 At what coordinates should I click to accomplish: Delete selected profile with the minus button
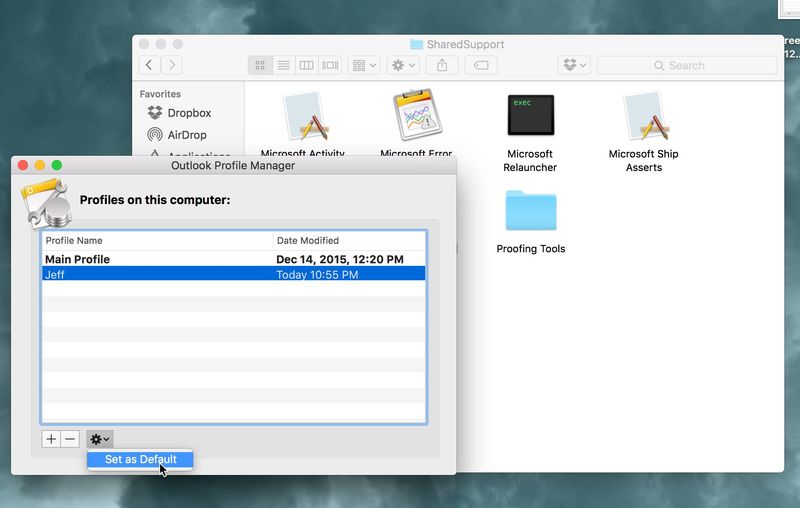70,439
